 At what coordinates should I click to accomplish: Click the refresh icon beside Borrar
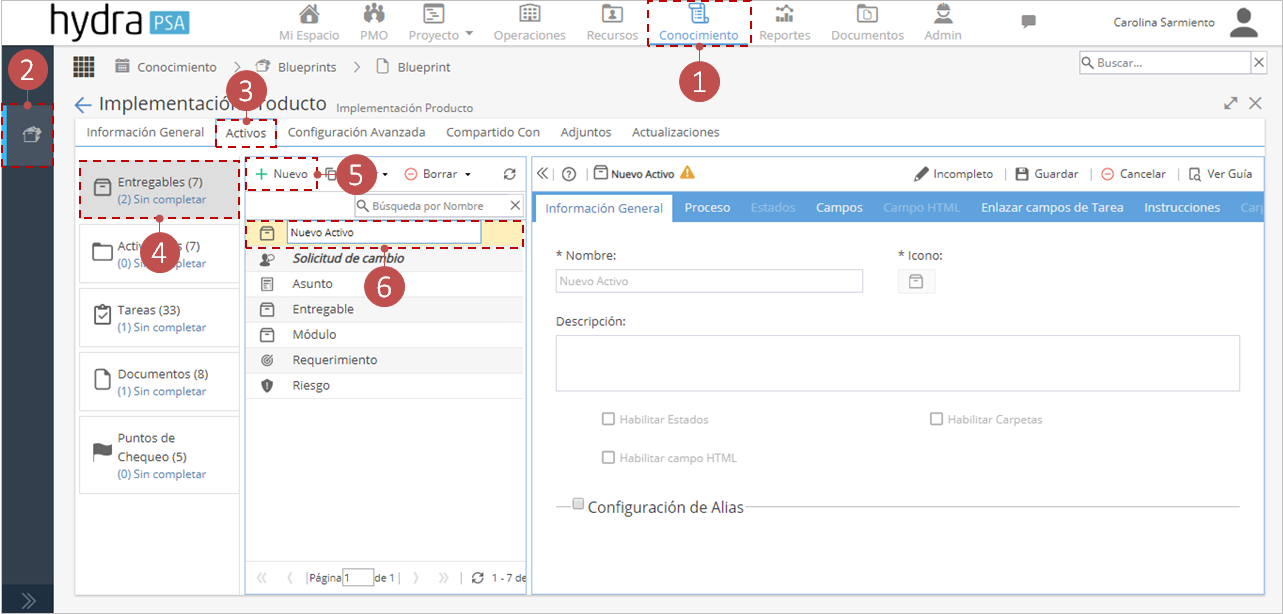509,174
